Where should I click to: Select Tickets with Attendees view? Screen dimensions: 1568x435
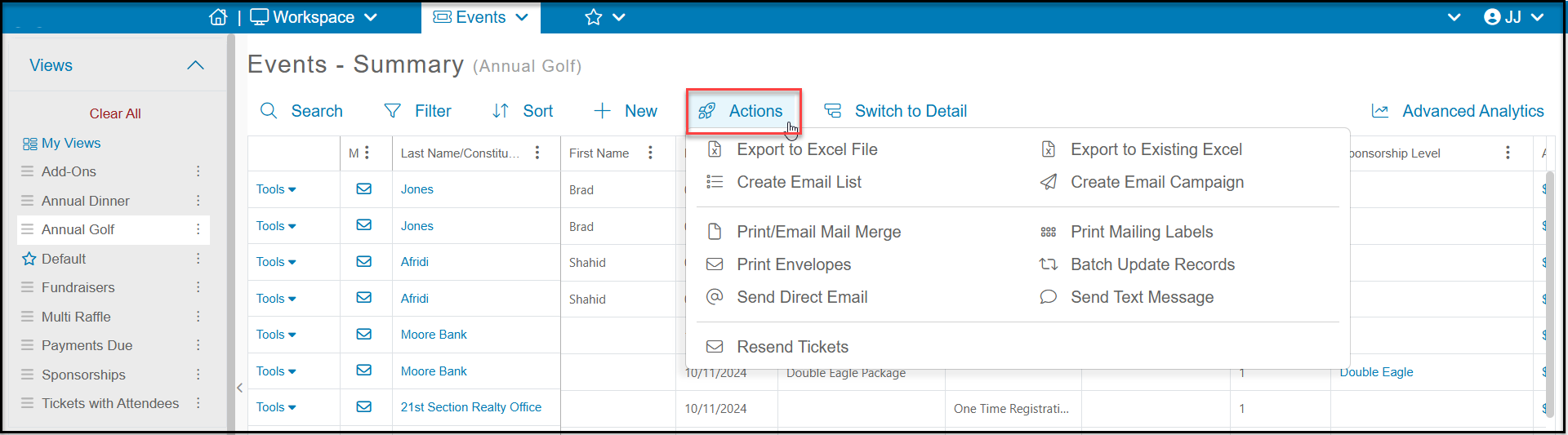(110, 403)
